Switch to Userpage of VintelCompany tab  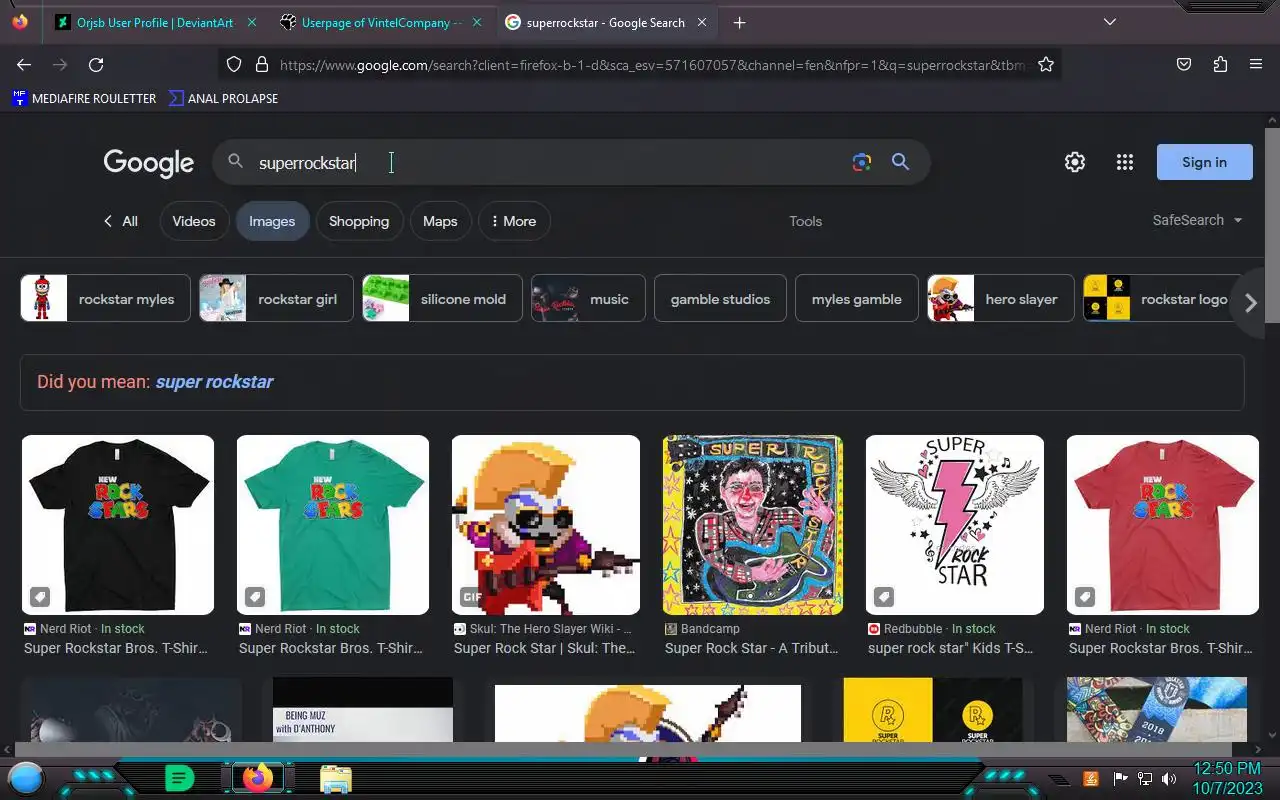(x=382, y=22)
